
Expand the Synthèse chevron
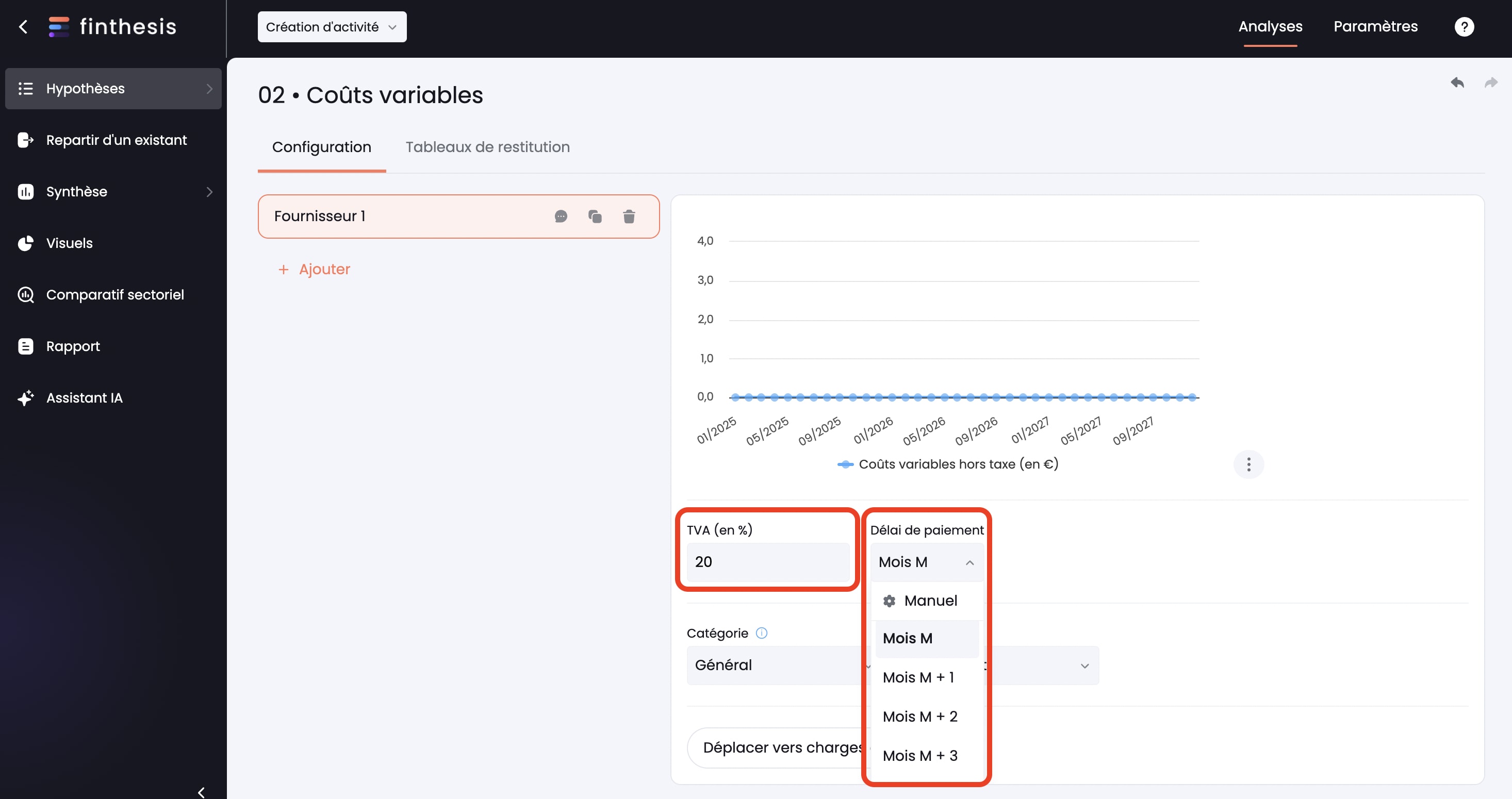[x=209, y=192]
